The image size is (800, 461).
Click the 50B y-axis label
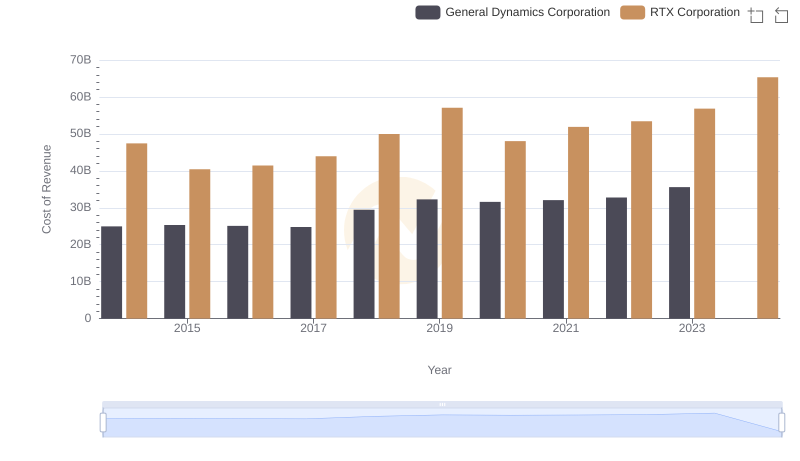click(81, 134)
